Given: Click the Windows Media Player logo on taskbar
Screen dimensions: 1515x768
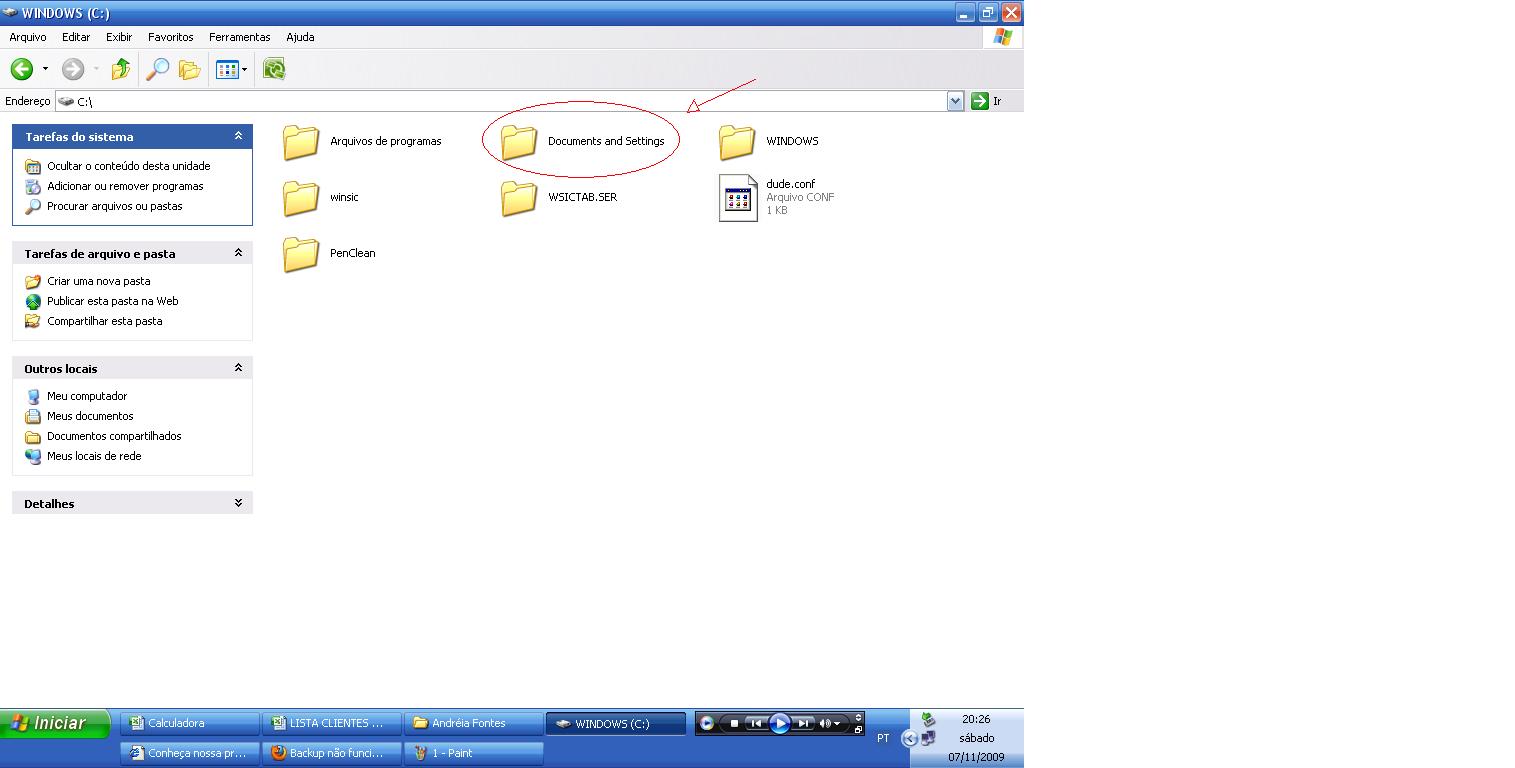Looking at the screenshot, I should [x=707, y=723].
